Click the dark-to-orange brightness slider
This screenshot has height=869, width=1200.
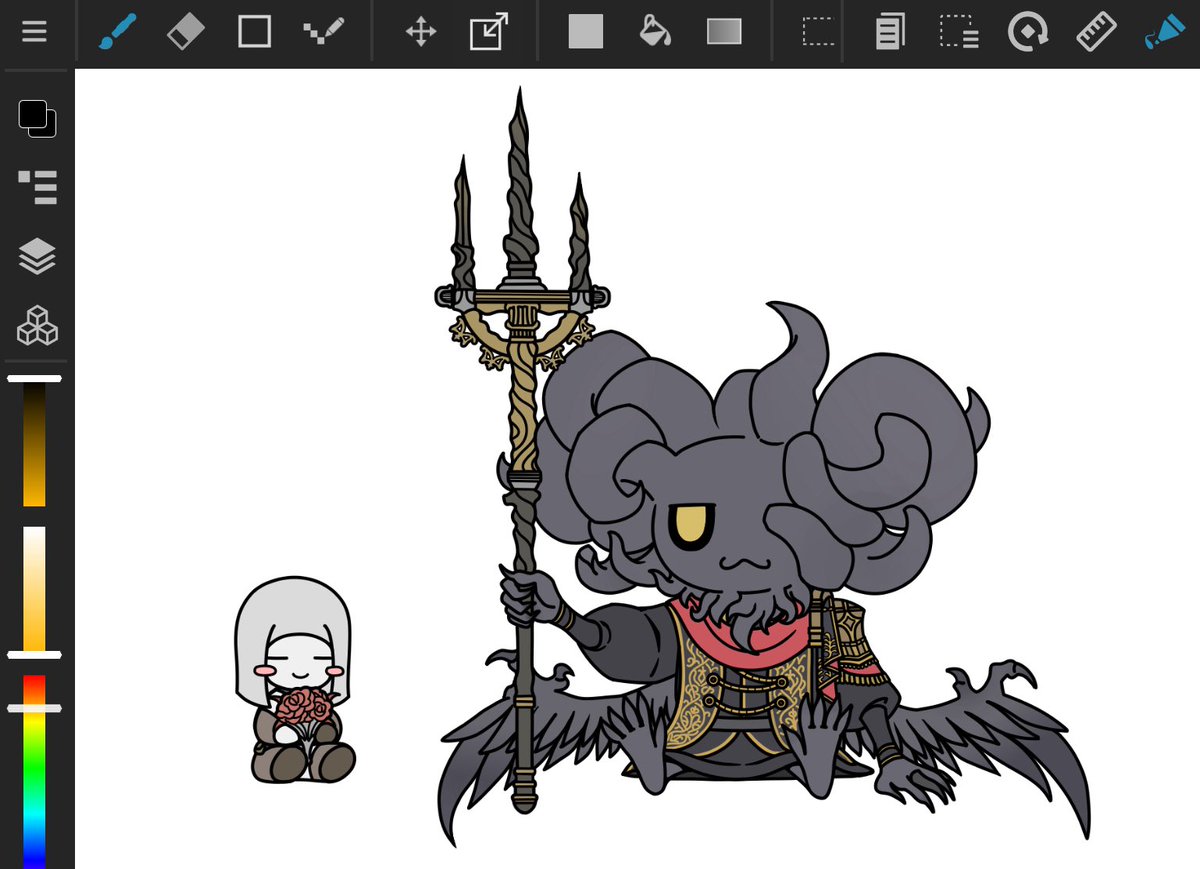tap(35, 443)
